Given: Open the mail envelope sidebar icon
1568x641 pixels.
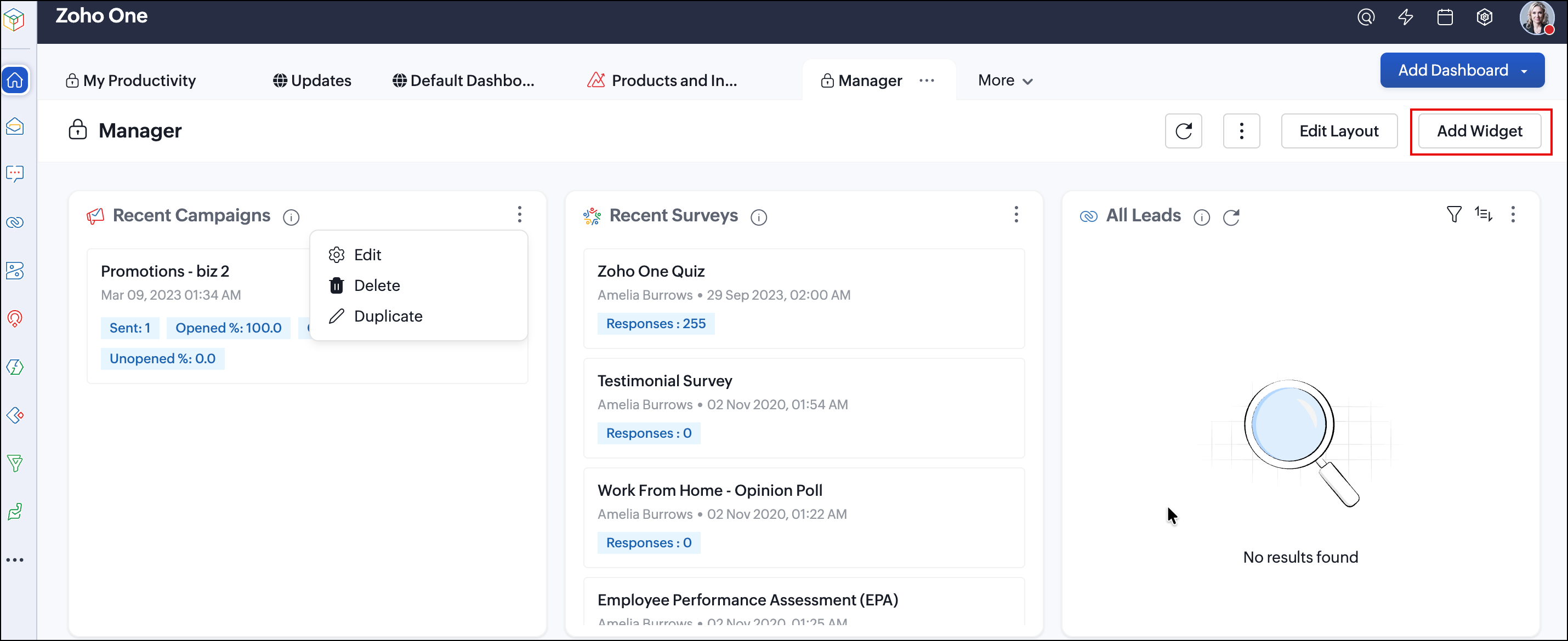Looking at the screenshot, I should coord(15,127).
